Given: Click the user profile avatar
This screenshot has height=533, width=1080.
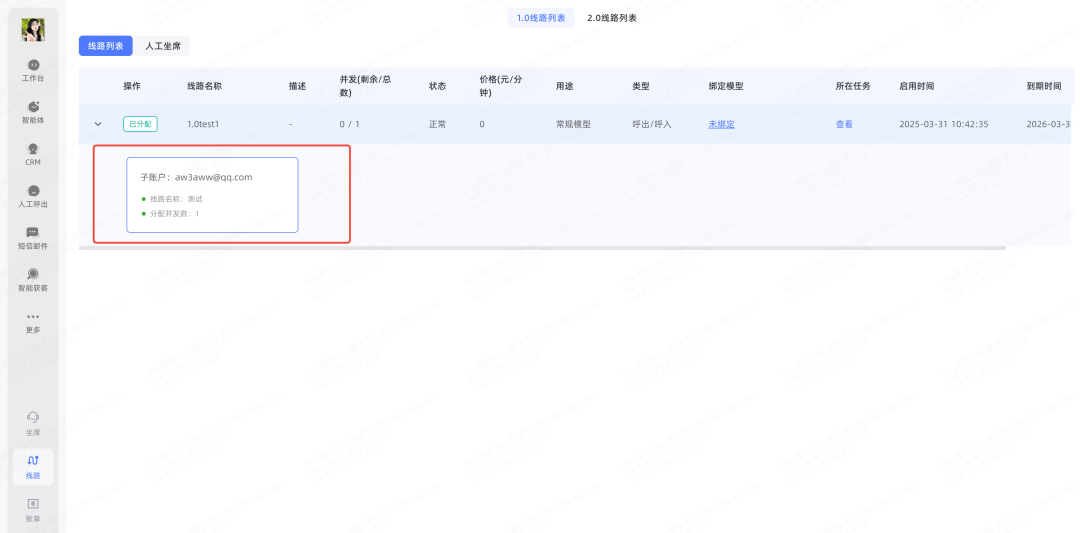Looking at the screenshot, I should (33, 30).
